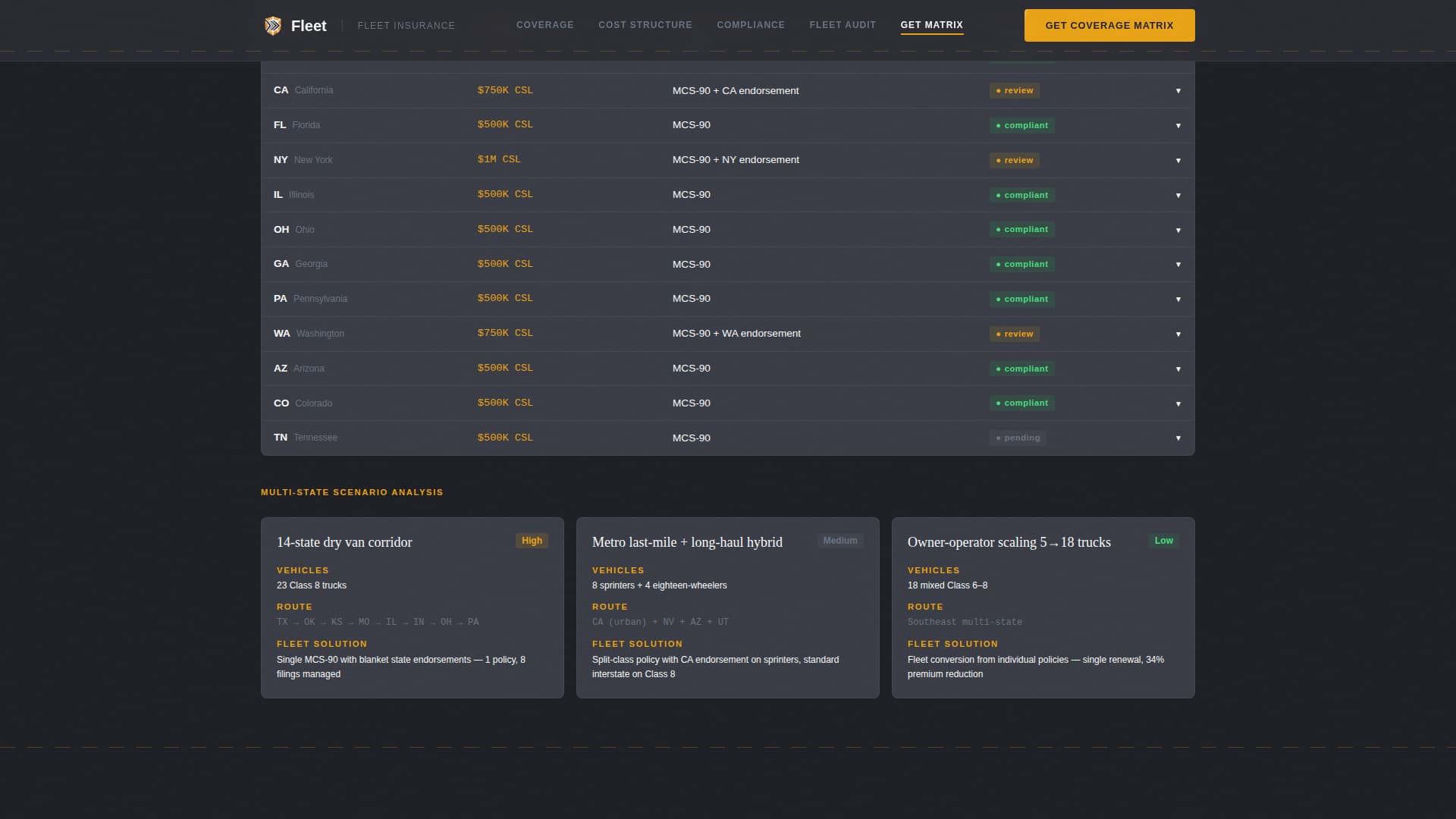Click MCS-90 + NY endorsement text
Viewport: 1456px width, 819px height.
(736, 159)
